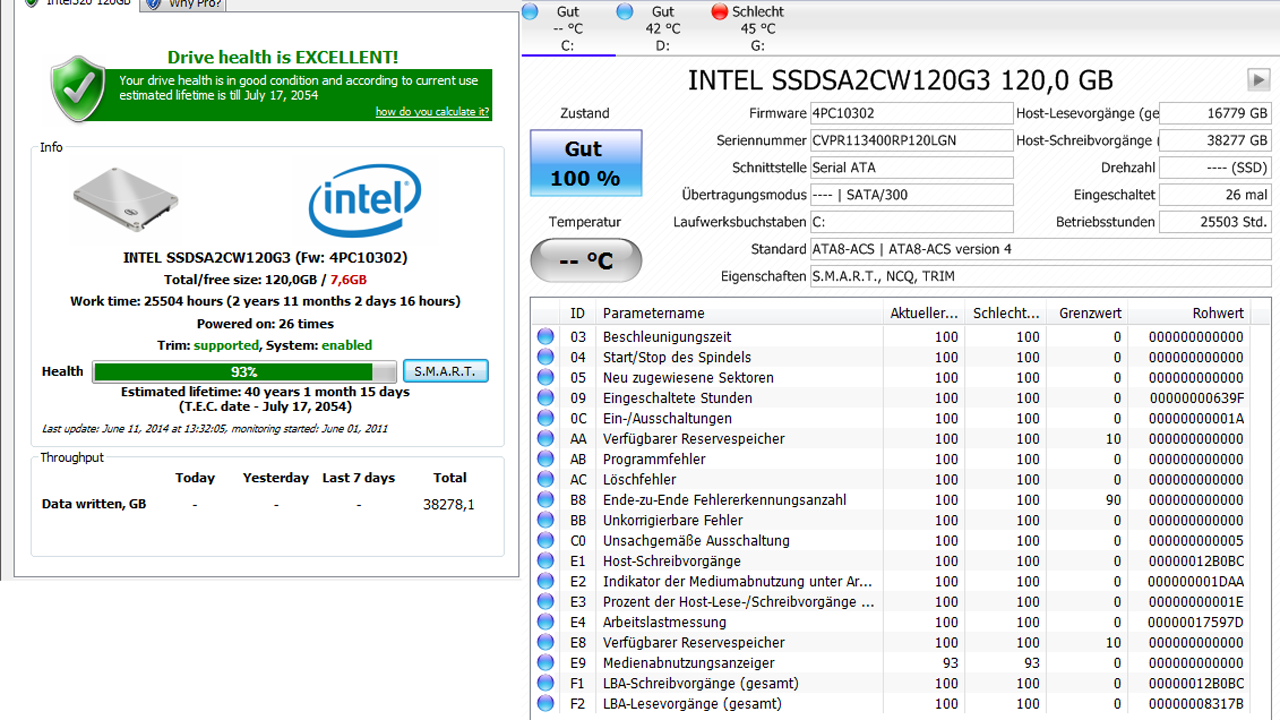Select the C: drive status orb
Image resolution: width=1280 pixels, height=720 pixels.
click(530, 12)
